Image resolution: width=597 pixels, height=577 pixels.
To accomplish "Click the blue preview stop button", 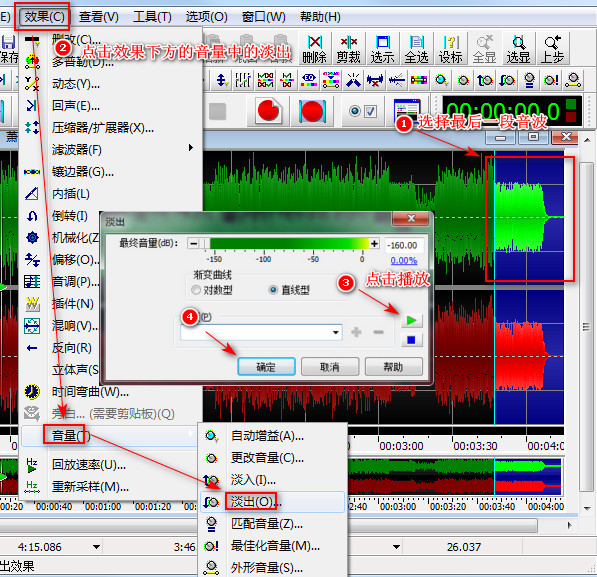I will (x=412, y=339).
